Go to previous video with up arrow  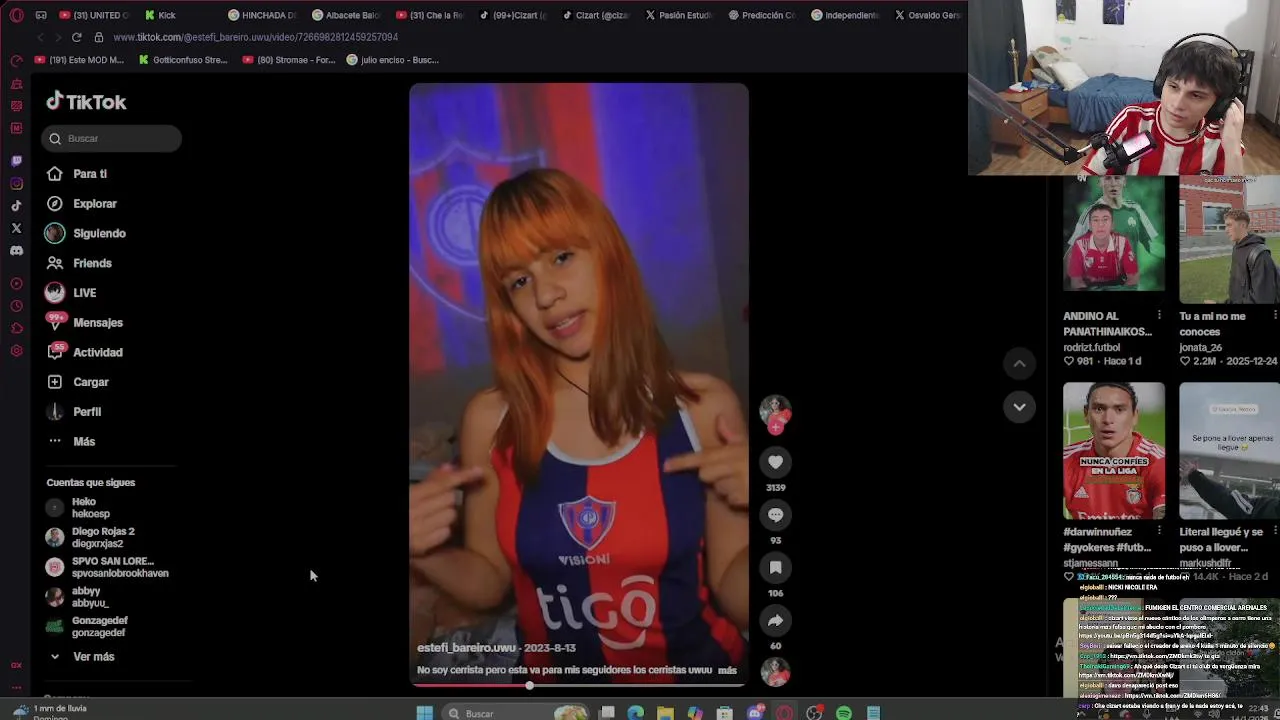(1019, 364)
